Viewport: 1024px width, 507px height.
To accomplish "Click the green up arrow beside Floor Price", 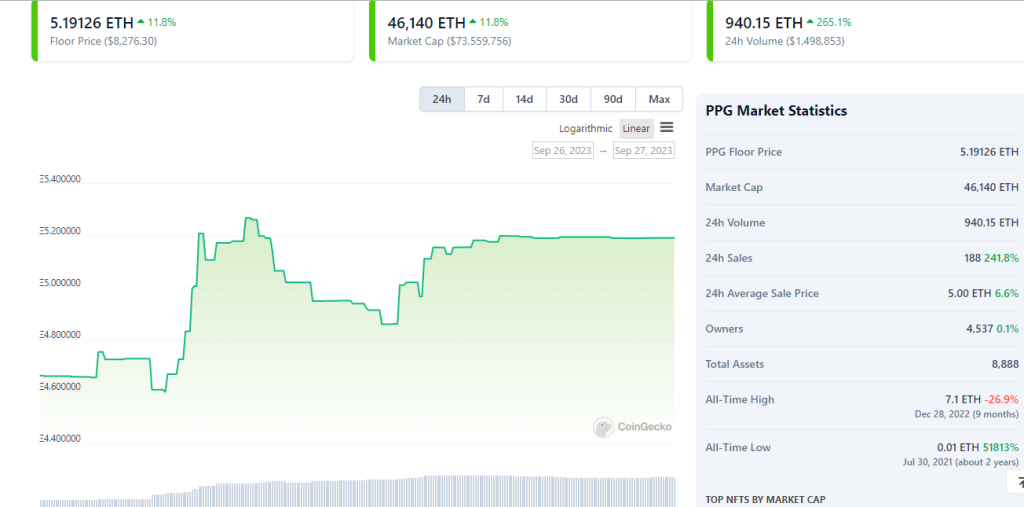I will point(140,22).
